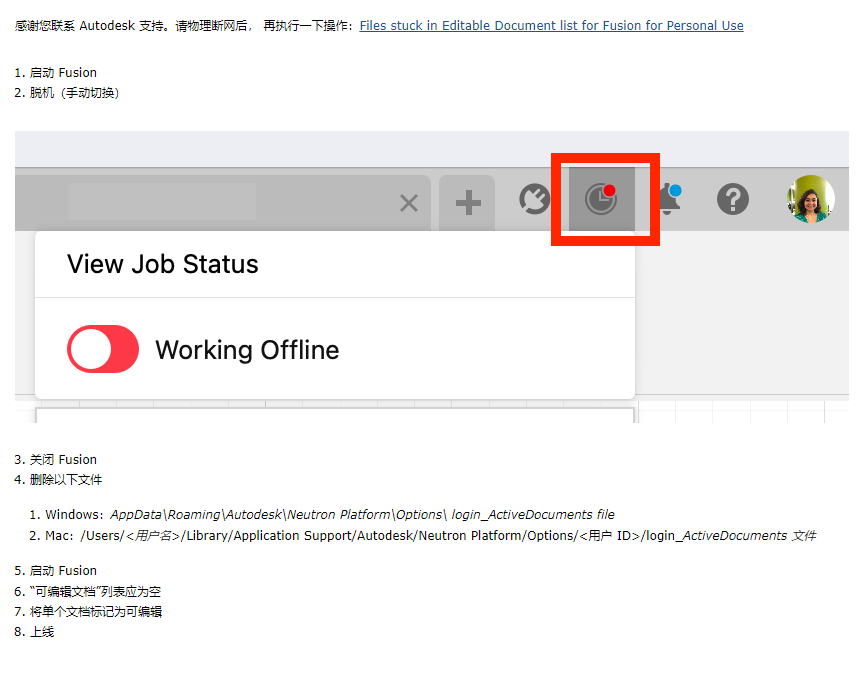Click step '2. 脱机（手动切换）' text

coord(67,93)
